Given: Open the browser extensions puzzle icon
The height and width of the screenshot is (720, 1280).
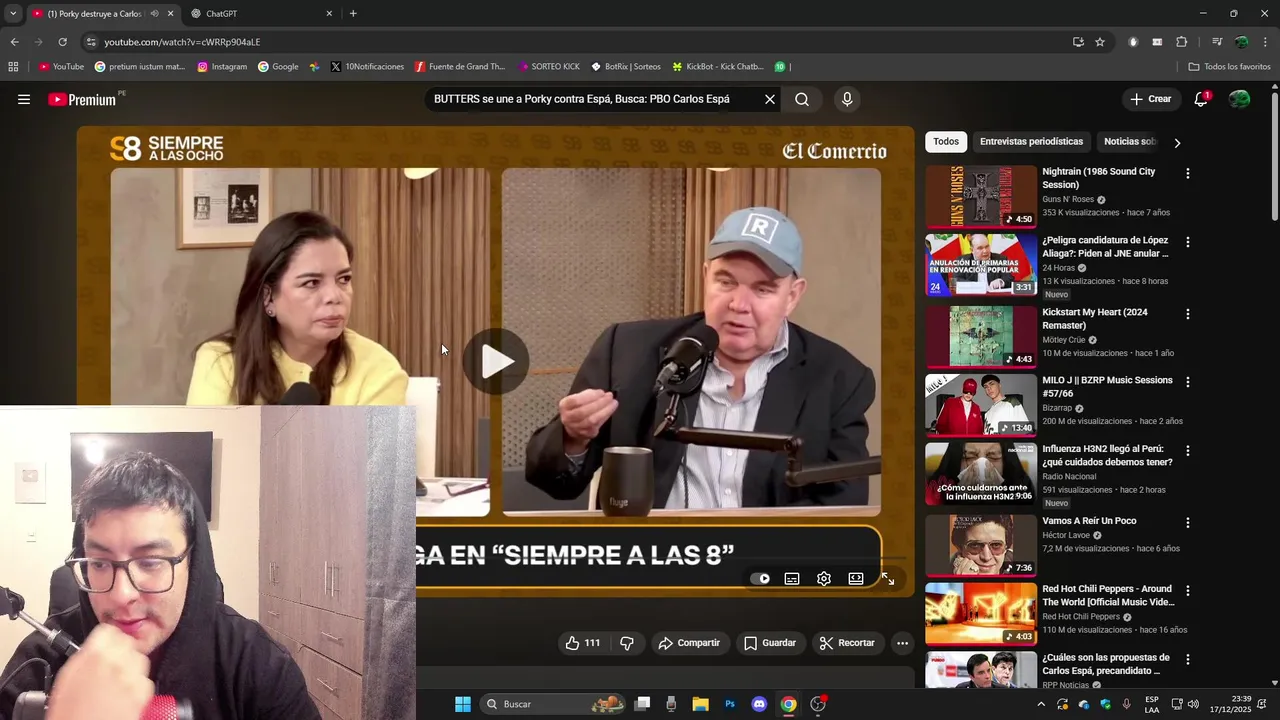Looking at the screenshot, I should pos(1182,42).
